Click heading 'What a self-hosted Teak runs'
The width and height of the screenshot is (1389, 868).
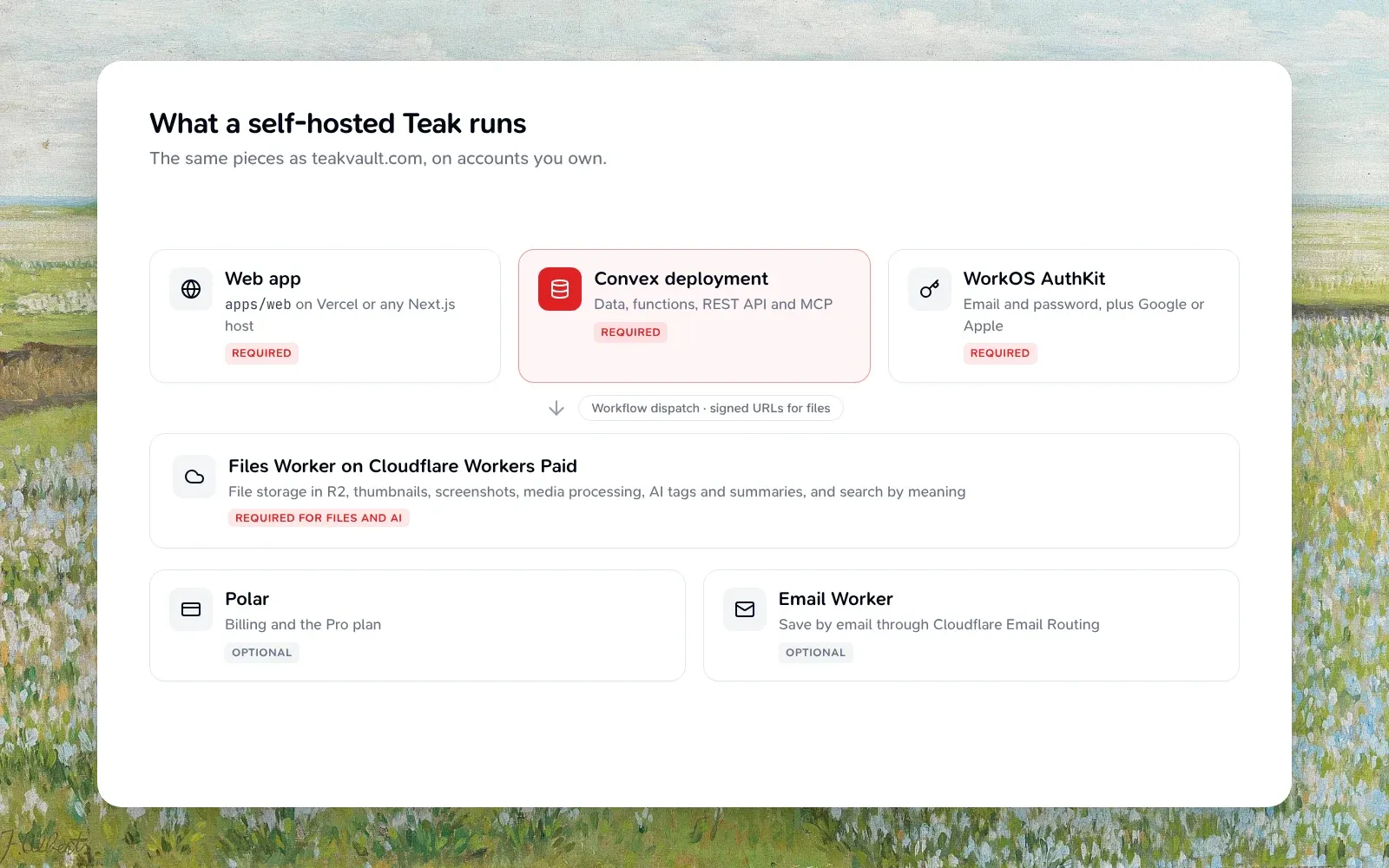[338, 123]
